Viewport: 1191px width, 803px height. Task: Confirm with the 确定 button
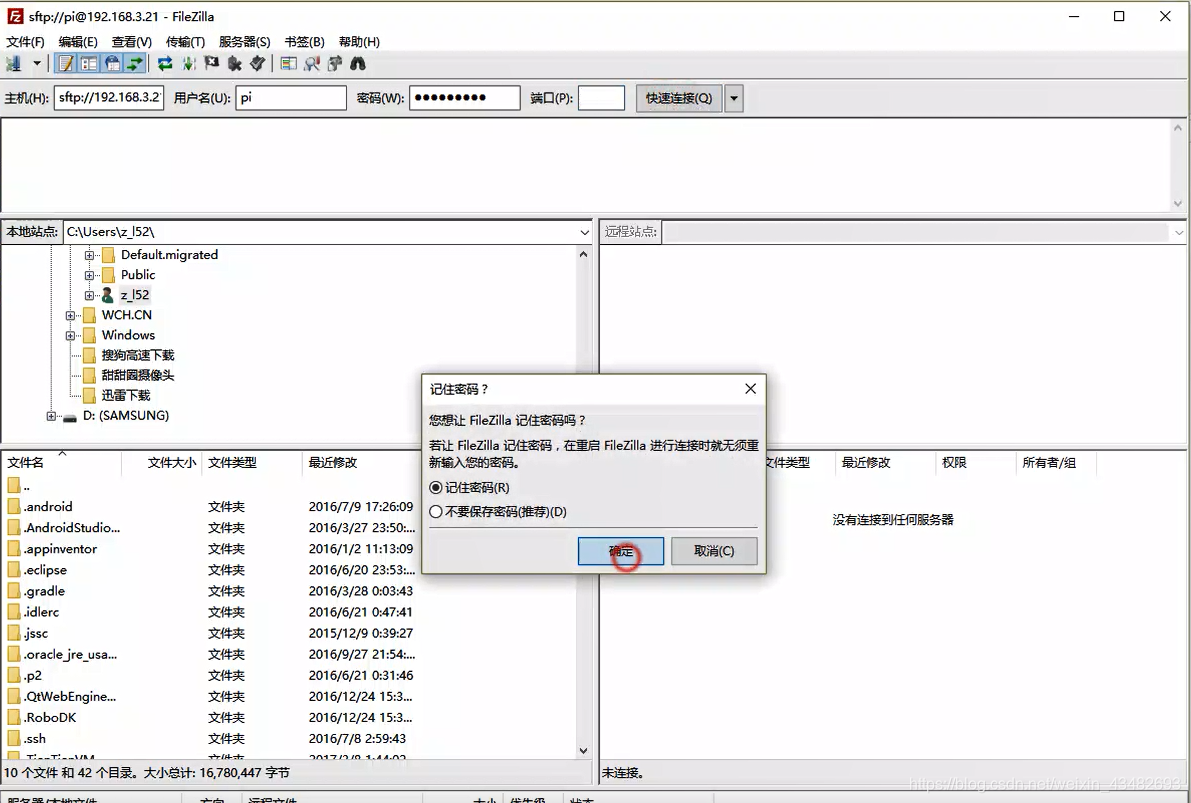click(620, 551)
